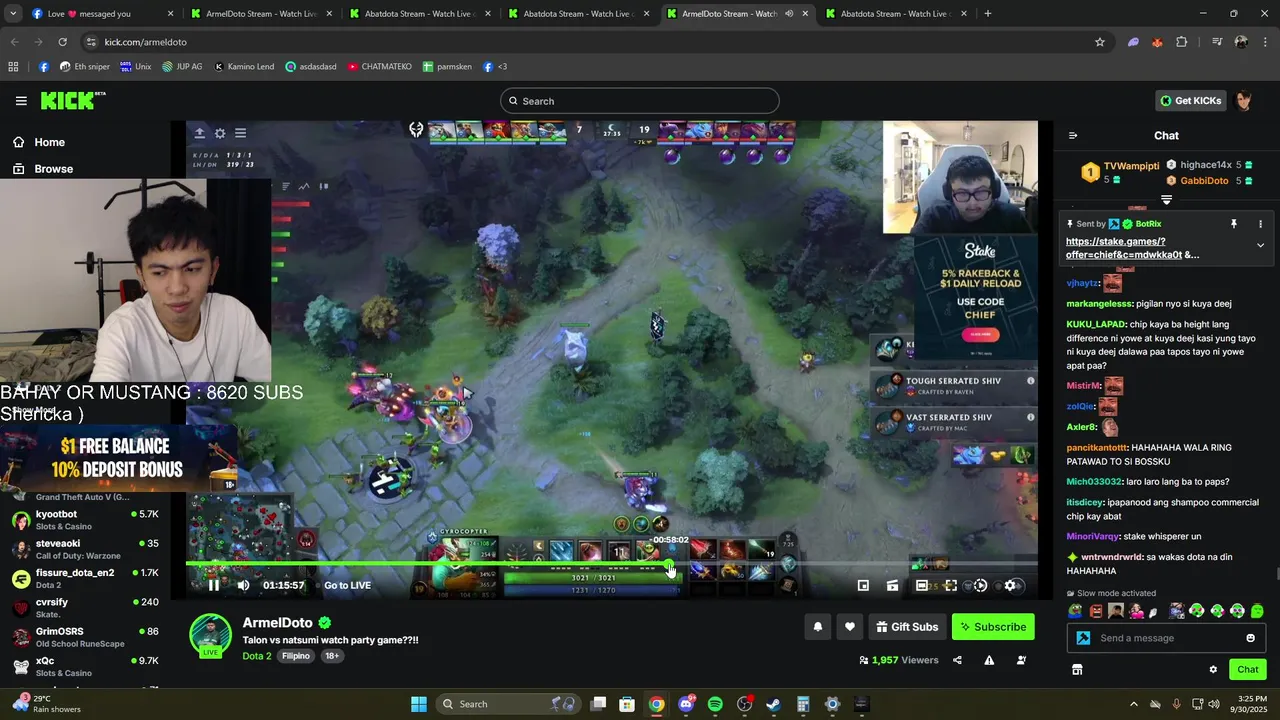This screenshot has width=1280, height=720.
Task: Click the green Subscribe button
Action: coord(993,627)
